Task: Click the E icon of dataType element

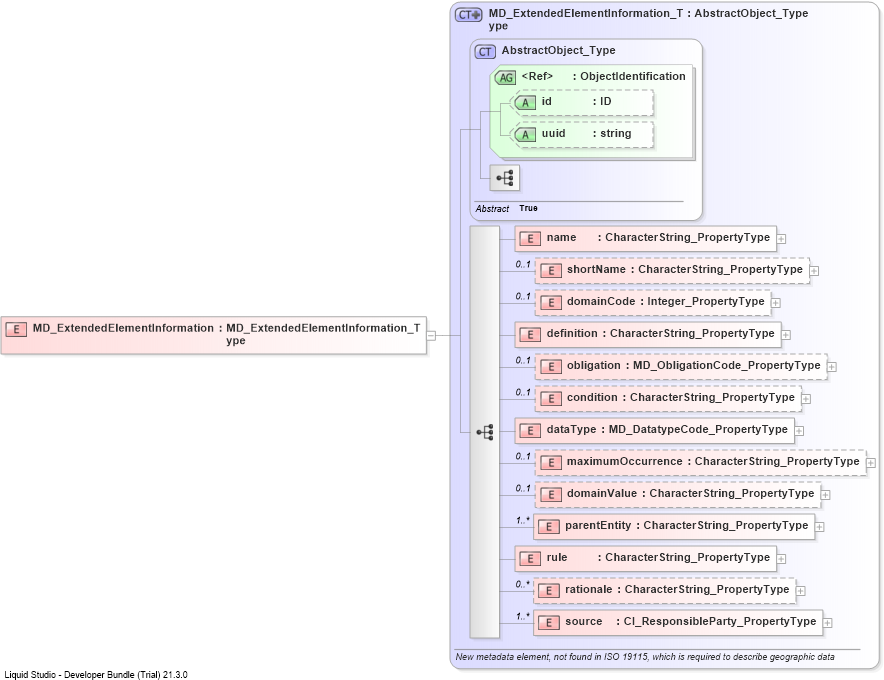Action: click(x=530, y=431)
